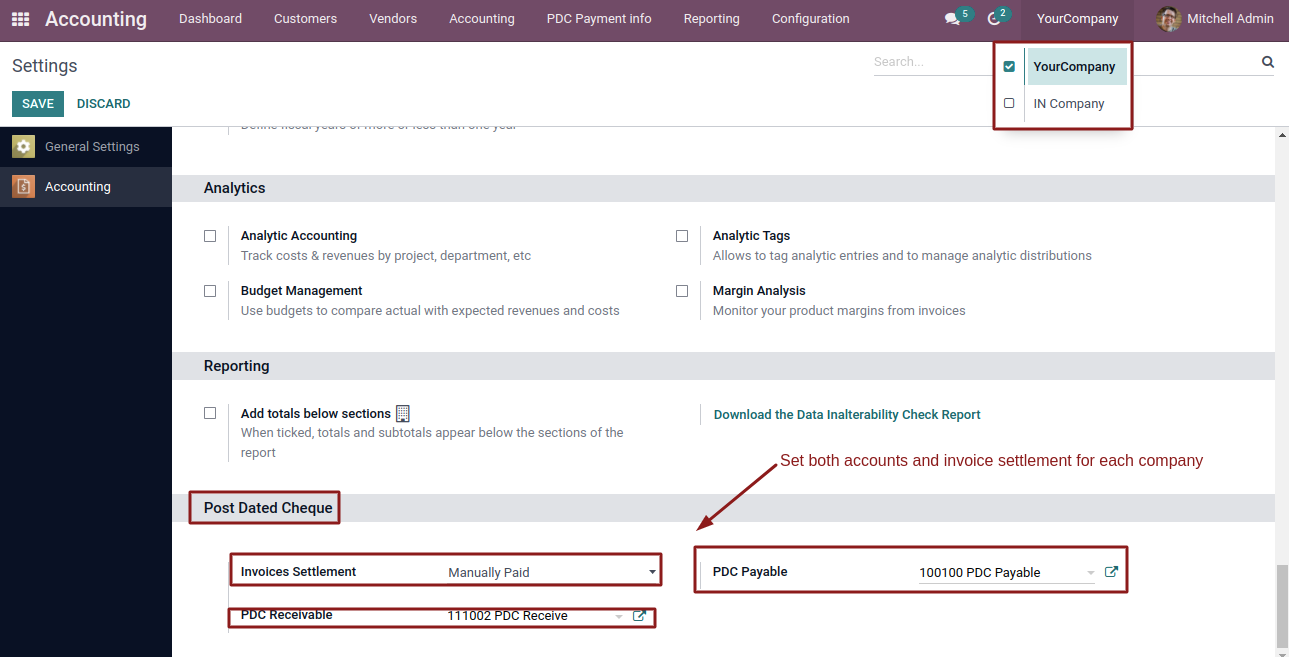
Task: Click the vertical scrollbar thumb
Action: [1281, 606]
